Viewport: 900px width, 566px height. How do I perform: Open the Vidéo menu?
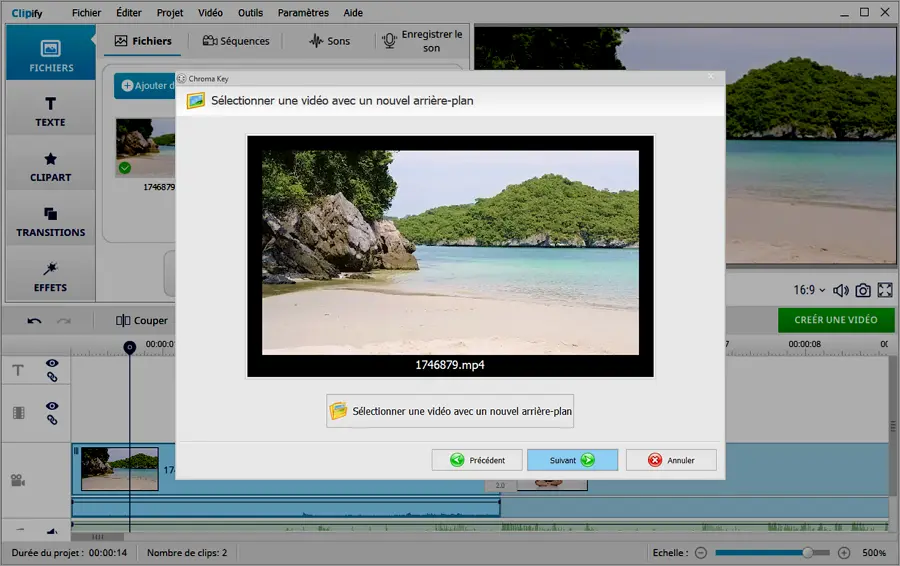[210, 13]
